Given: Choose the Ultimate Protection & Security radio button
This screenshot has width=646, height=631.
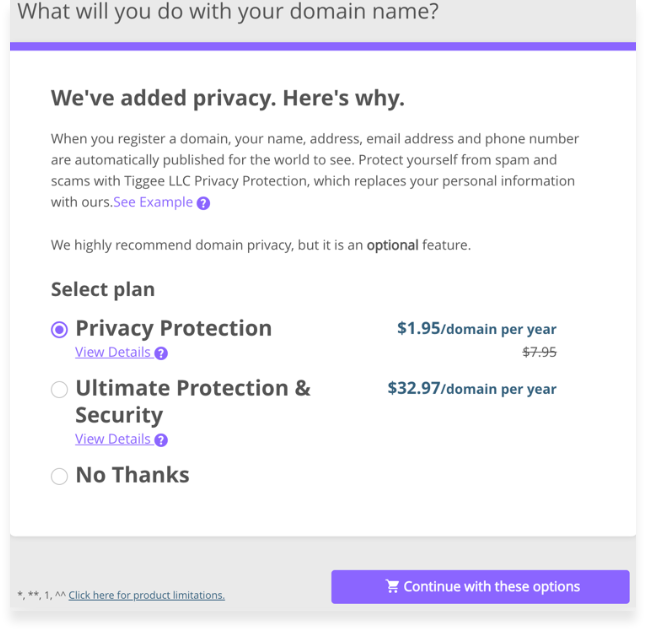Looking at the screenshot, I should (59, 390).
